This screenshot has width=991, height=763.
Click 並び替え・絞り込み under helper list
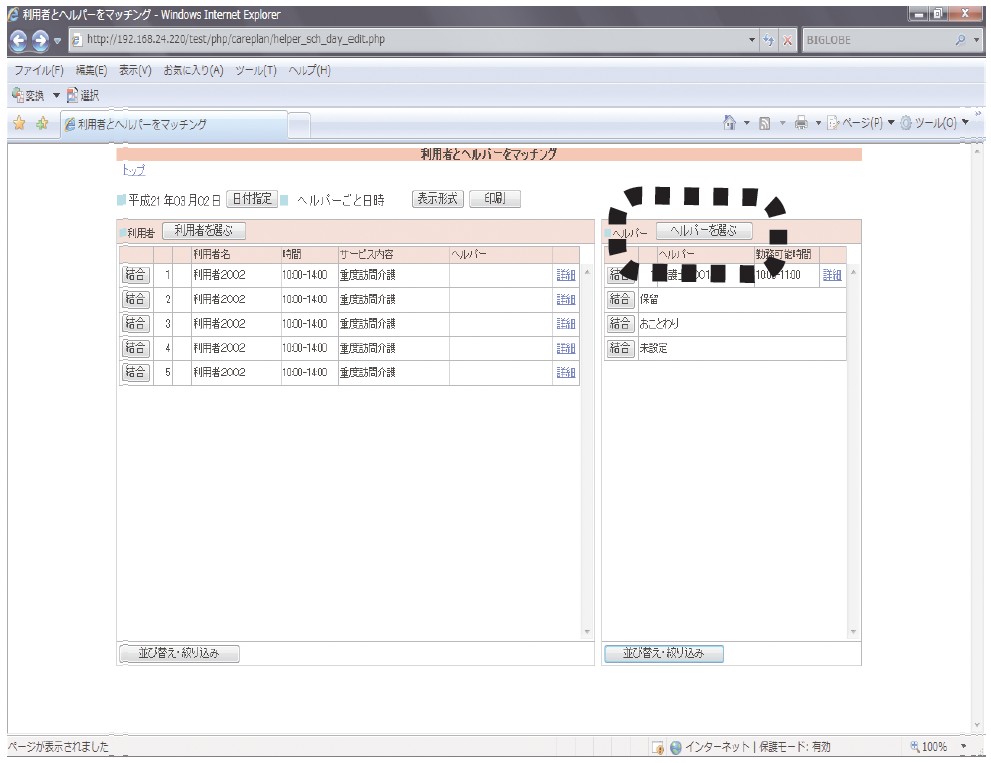(664, 653)
